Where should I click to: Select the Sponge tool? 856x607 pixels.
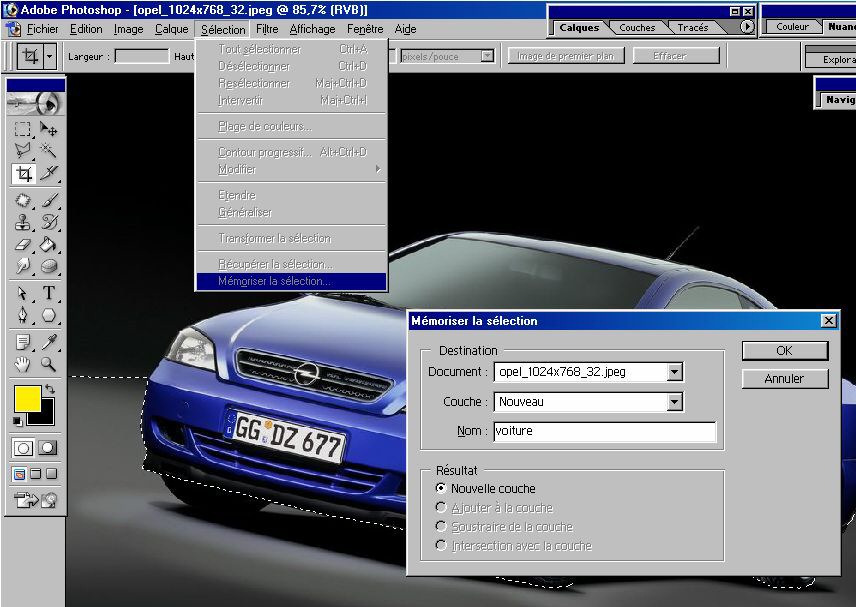[x=49, y=266]
